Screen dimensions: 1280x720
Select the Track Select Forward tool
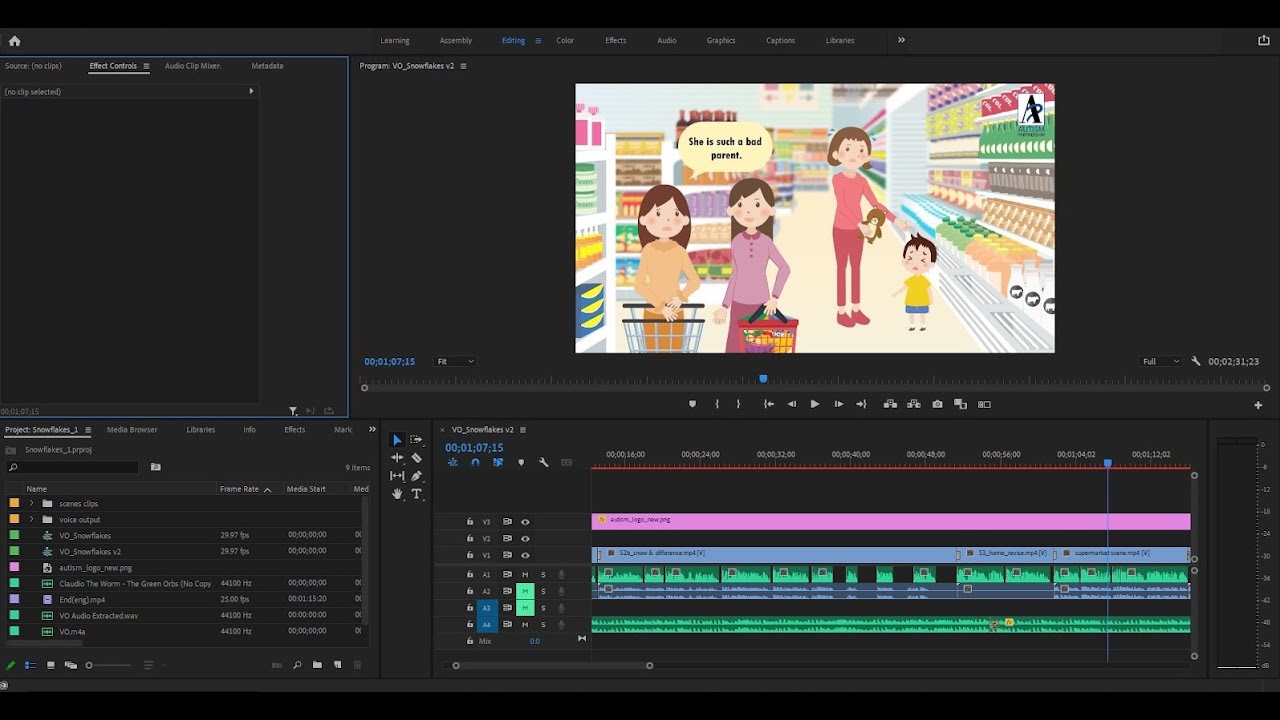click(x=416, y=440)
